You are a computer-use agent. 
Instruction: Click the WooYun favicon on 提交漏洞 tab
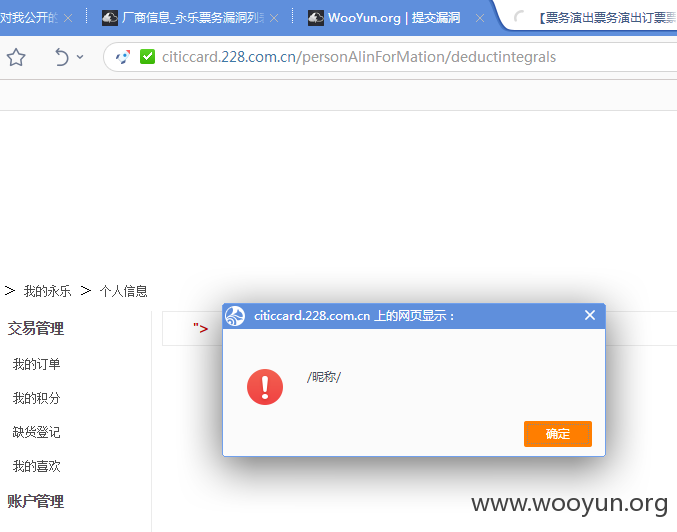click(316, 18)
